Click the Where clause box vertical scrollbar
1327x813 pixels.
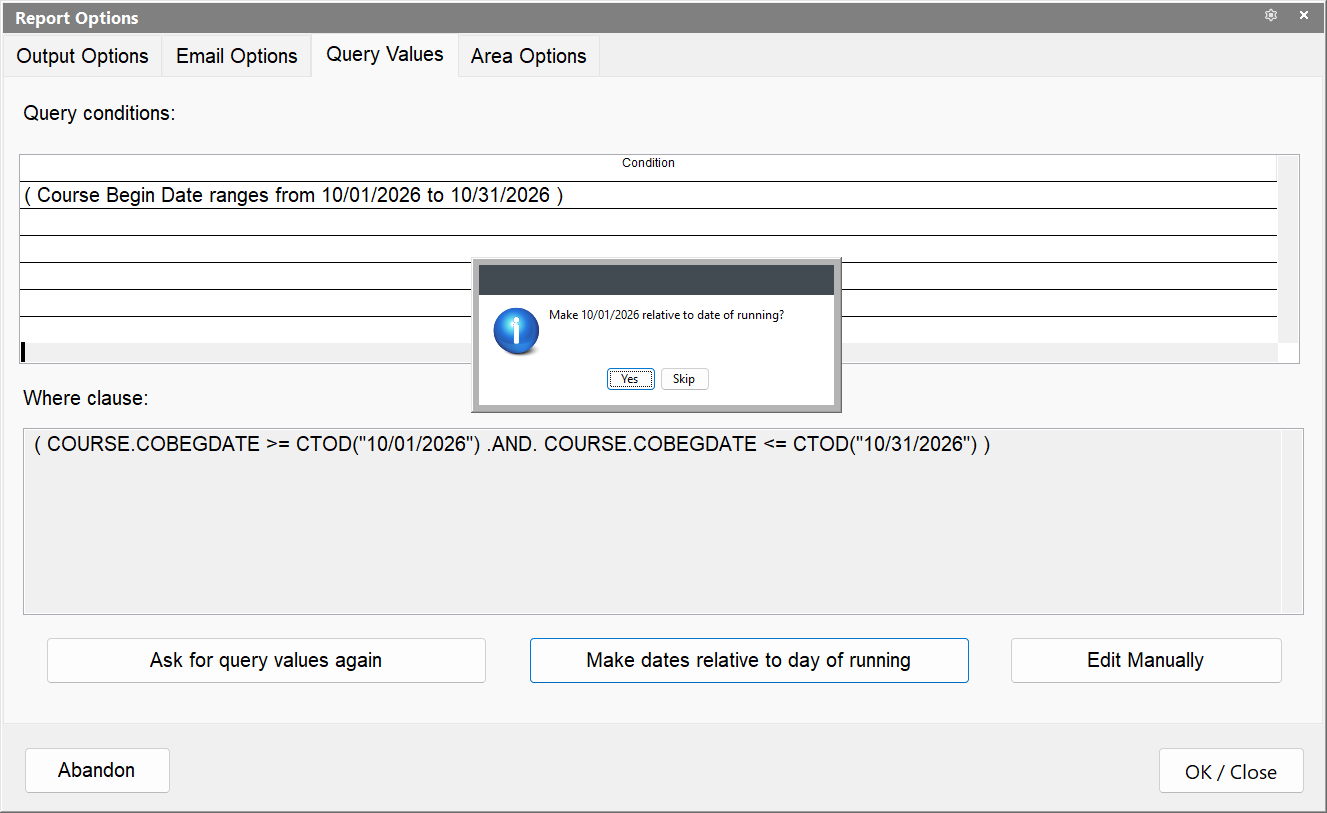coord(1292,521)
